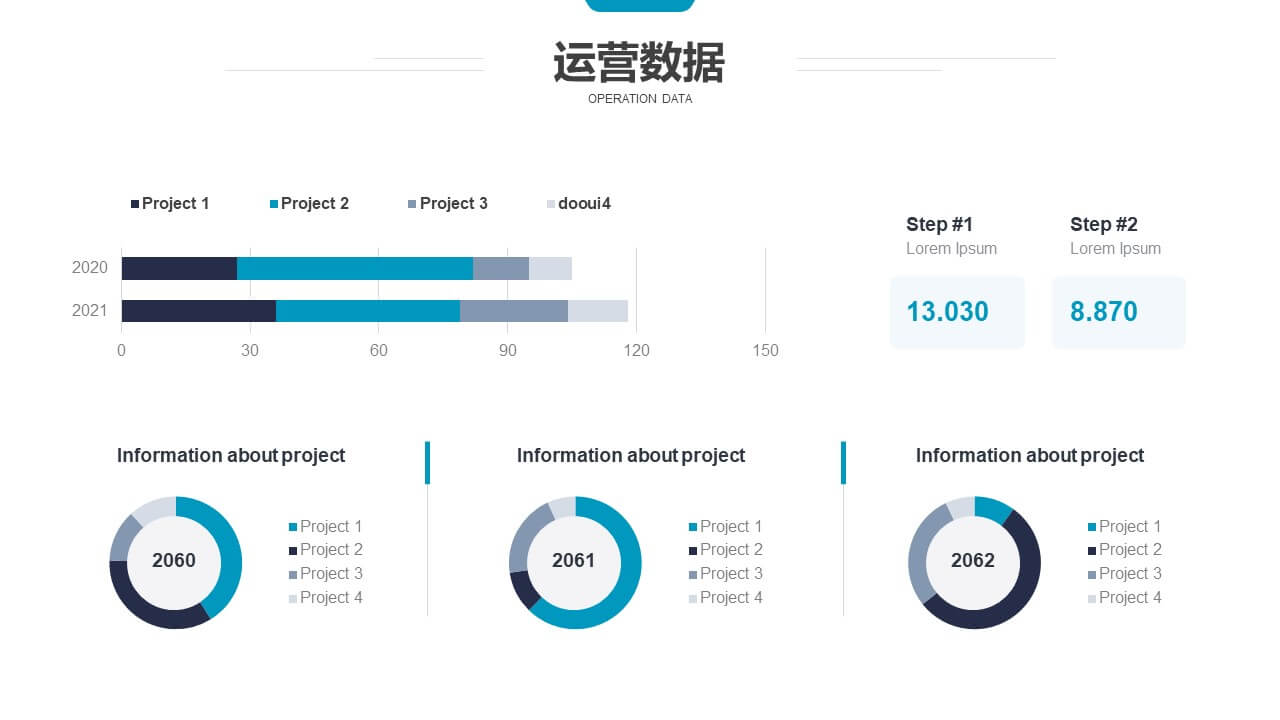This screenshot has width=1280, height=720.
Task: Click the axis value 150
Action: pos(765,351)
